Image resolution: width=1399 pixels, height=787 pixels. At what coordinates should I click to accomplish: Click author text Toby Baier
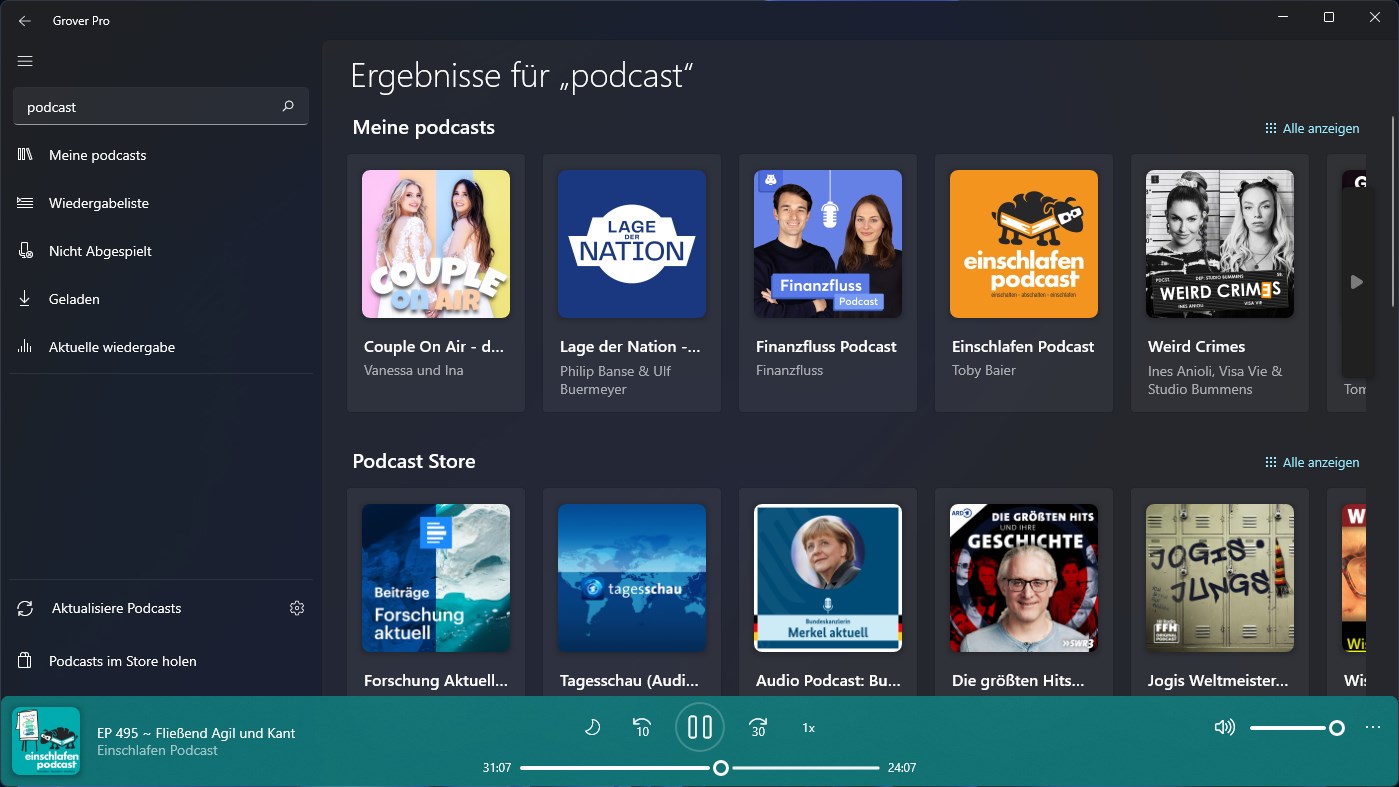pyautogui.click(x=984, y=370)
